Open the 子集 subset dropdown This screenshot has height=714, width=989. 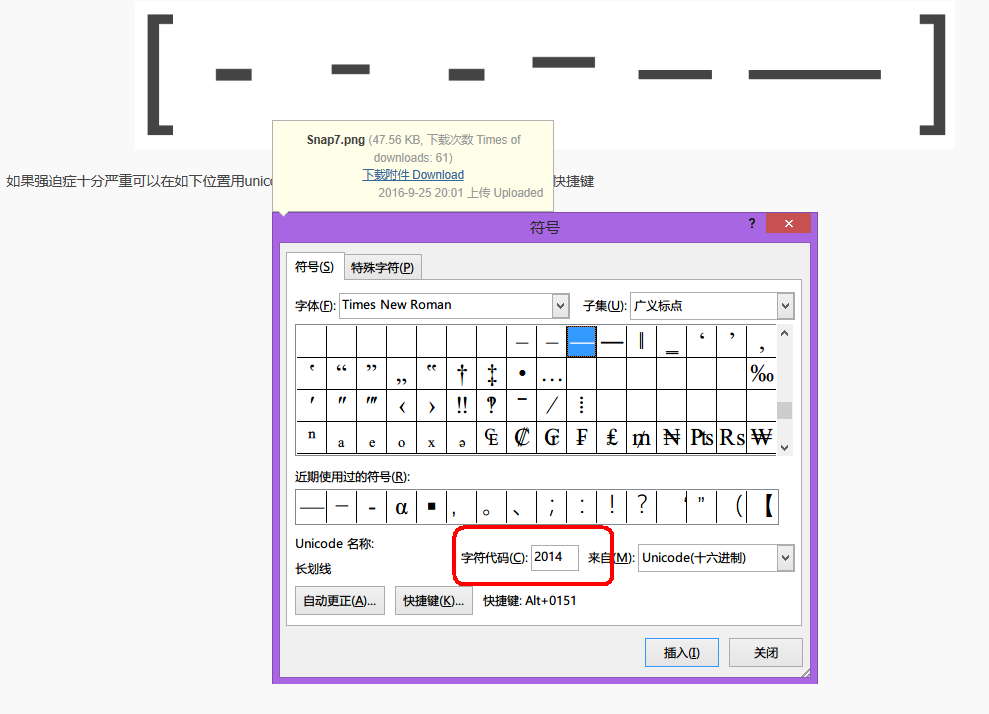786,305
